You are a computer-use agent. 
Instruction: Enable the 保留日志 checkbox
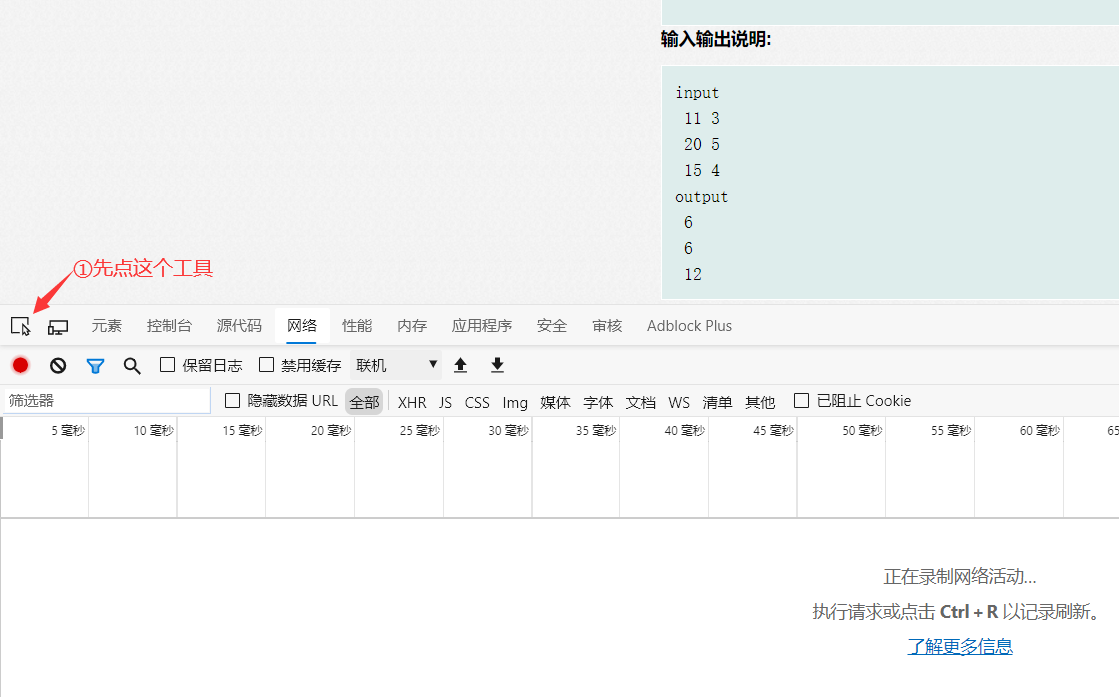166,364
